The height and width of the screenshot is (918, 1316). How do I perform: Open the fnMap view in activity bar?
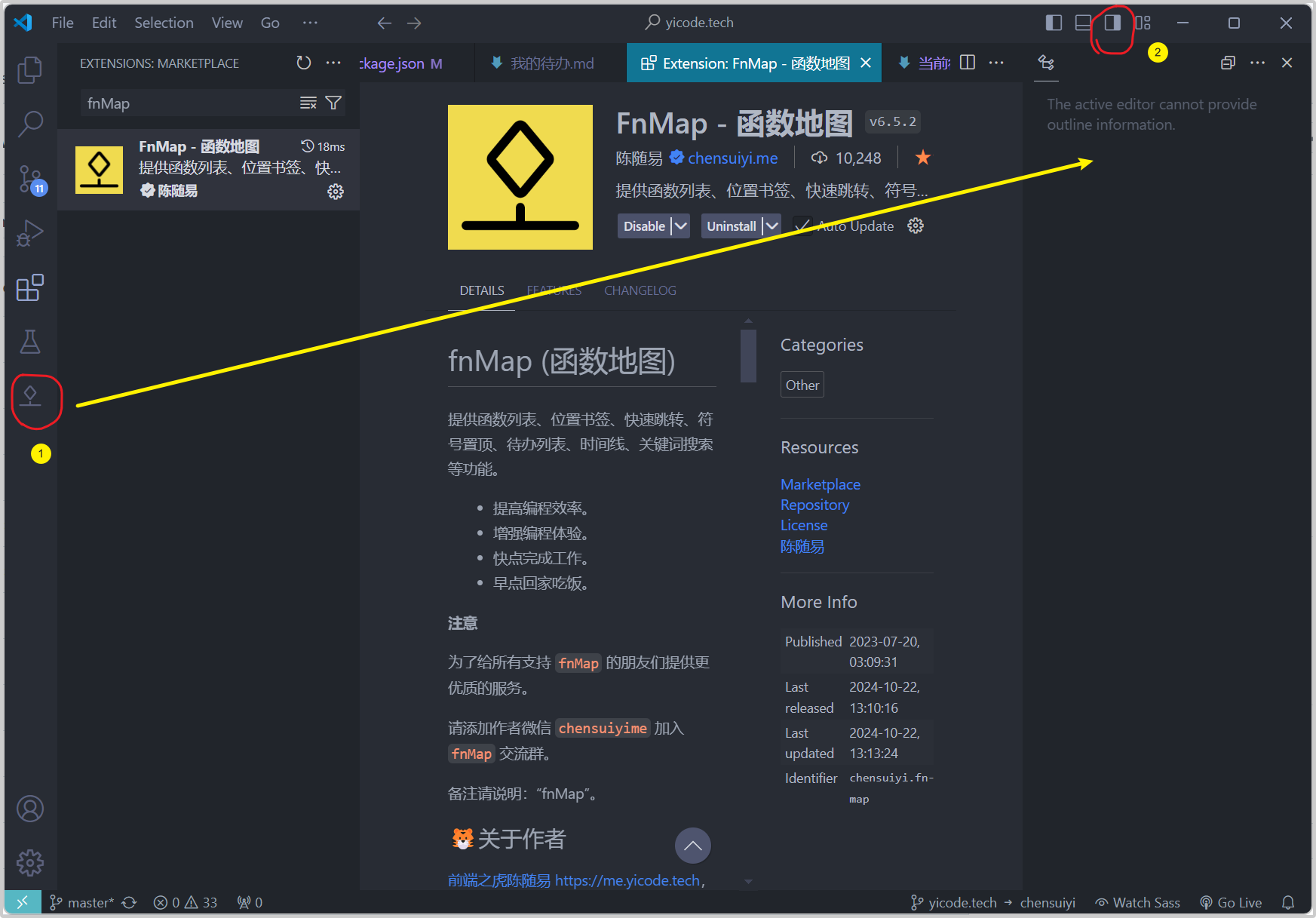coord(30,395)
